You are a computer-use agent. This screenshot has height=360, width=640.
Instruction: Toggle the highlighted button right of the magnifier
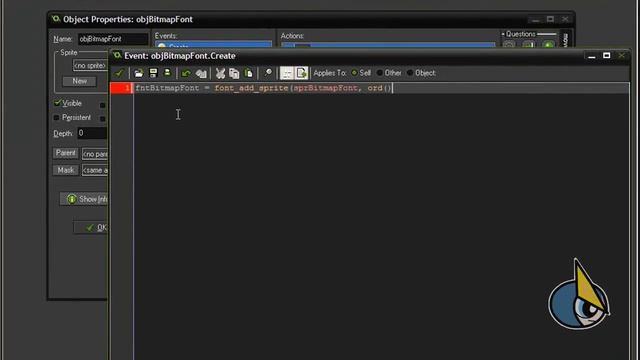click(287, 73)
